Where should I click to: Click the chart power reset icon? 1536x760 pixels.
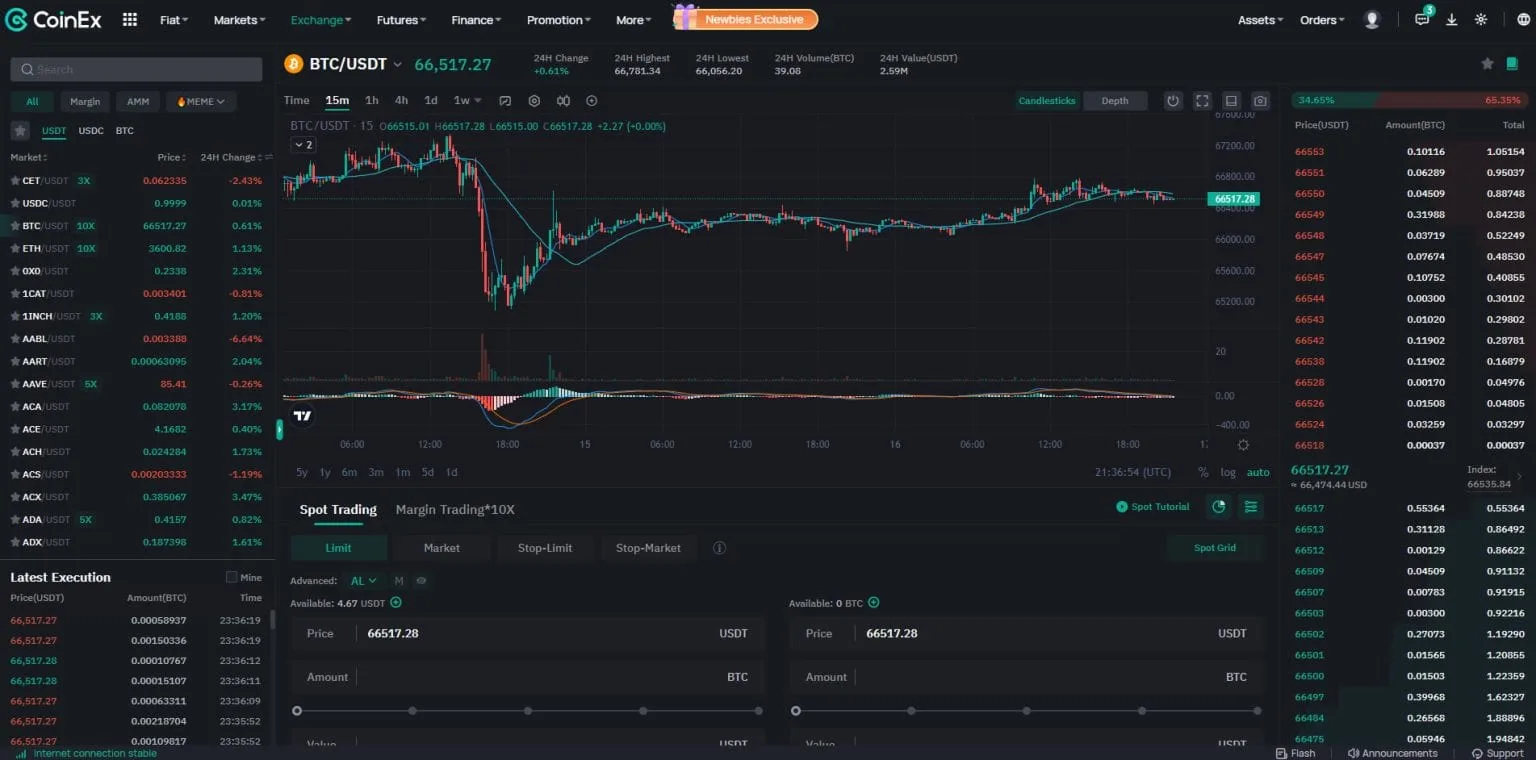(1173, 101)
